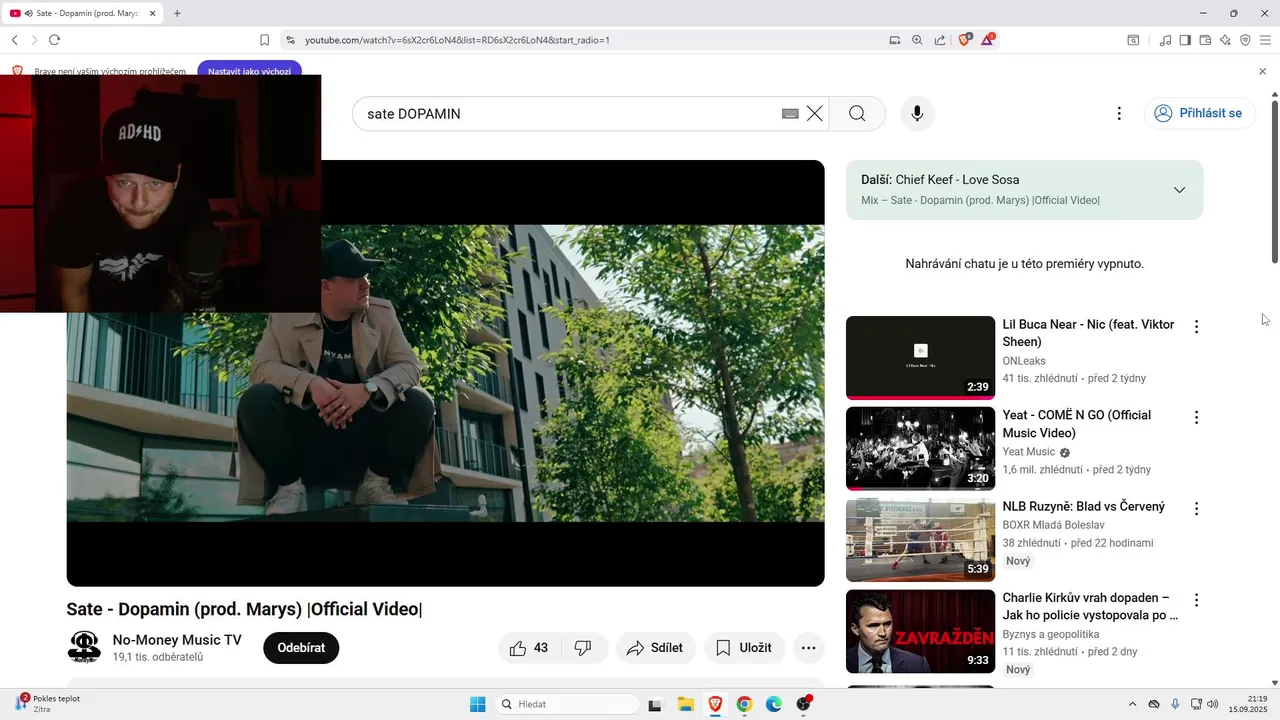Screen dimensions: 1280x720
Task: Click the boxing ring NLB Ruzyně thumbnail
Action: pyautogui.click(x=920, y=540)
